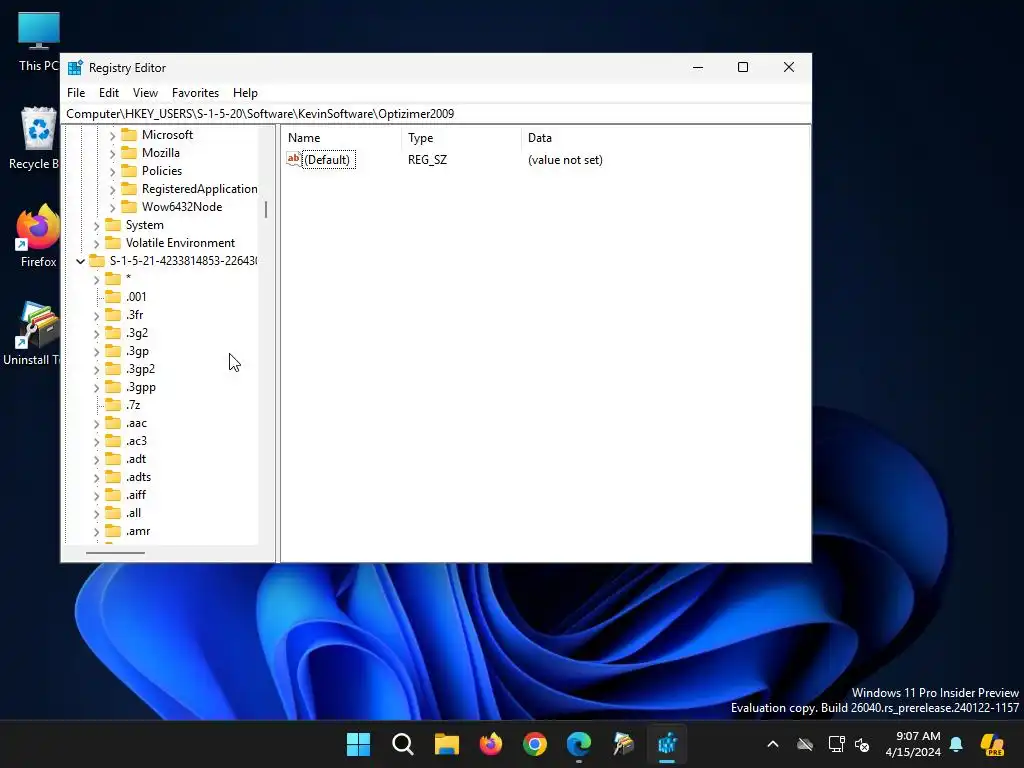Expand the .amr key
Viewport: 1024px width, 768px height.
[97, 532]
